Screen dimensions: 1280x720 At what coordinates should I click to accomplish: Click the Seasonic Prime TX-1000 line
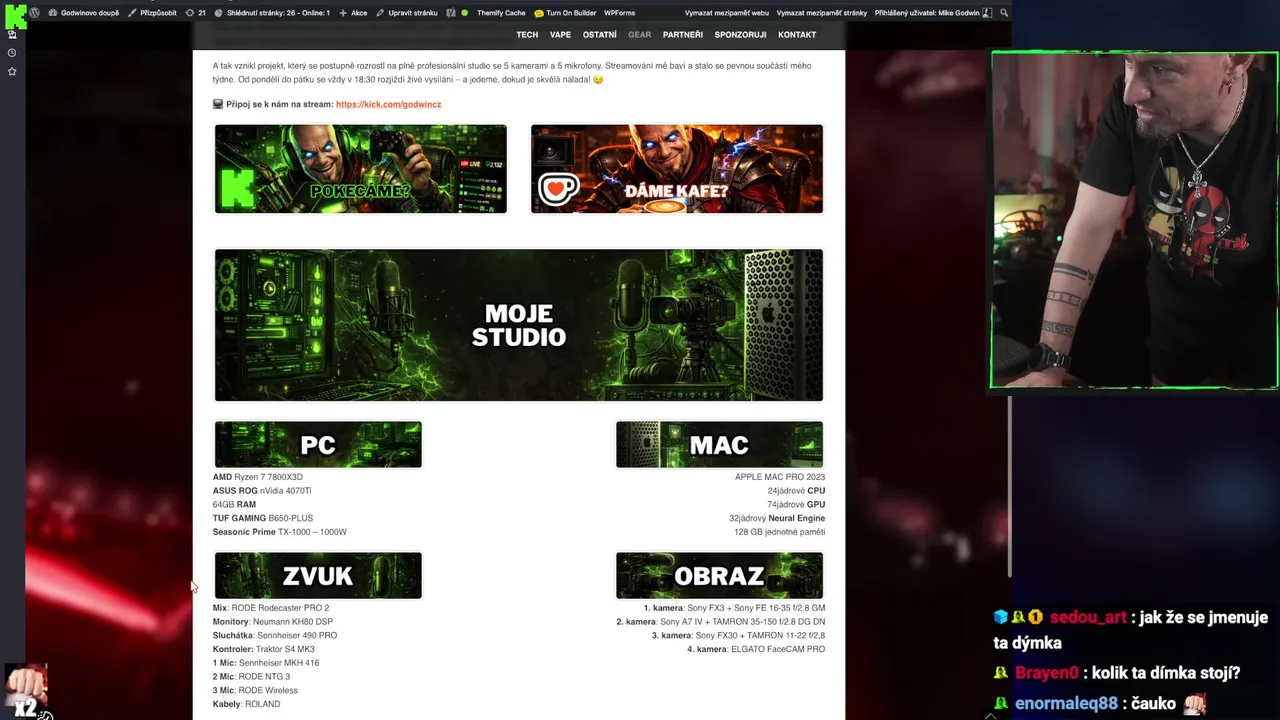[x=280, y=532]
